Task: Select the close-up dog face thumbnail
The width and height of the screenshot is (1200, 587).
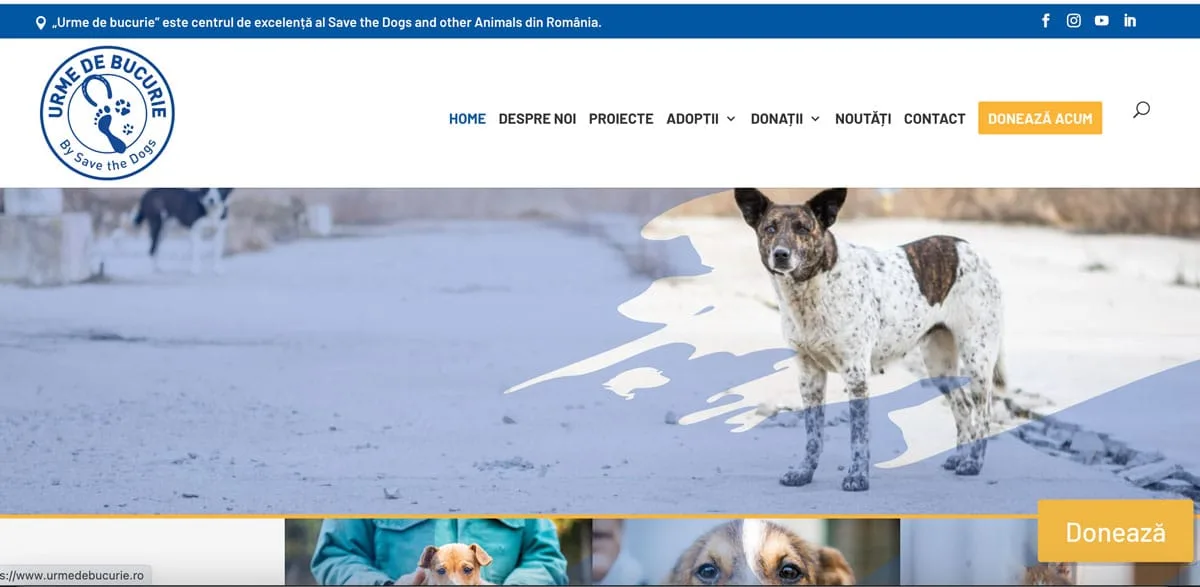Action: [746, 551]
